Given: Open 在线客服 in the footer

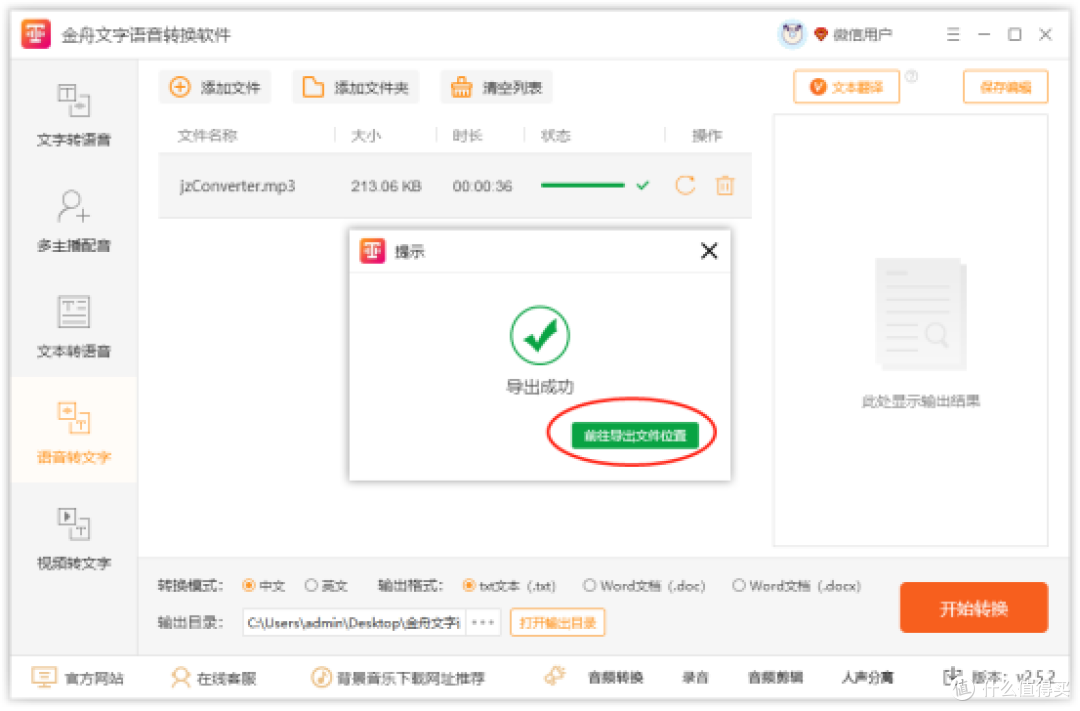Looking at the screenshot, I should [x=214, y=679].
